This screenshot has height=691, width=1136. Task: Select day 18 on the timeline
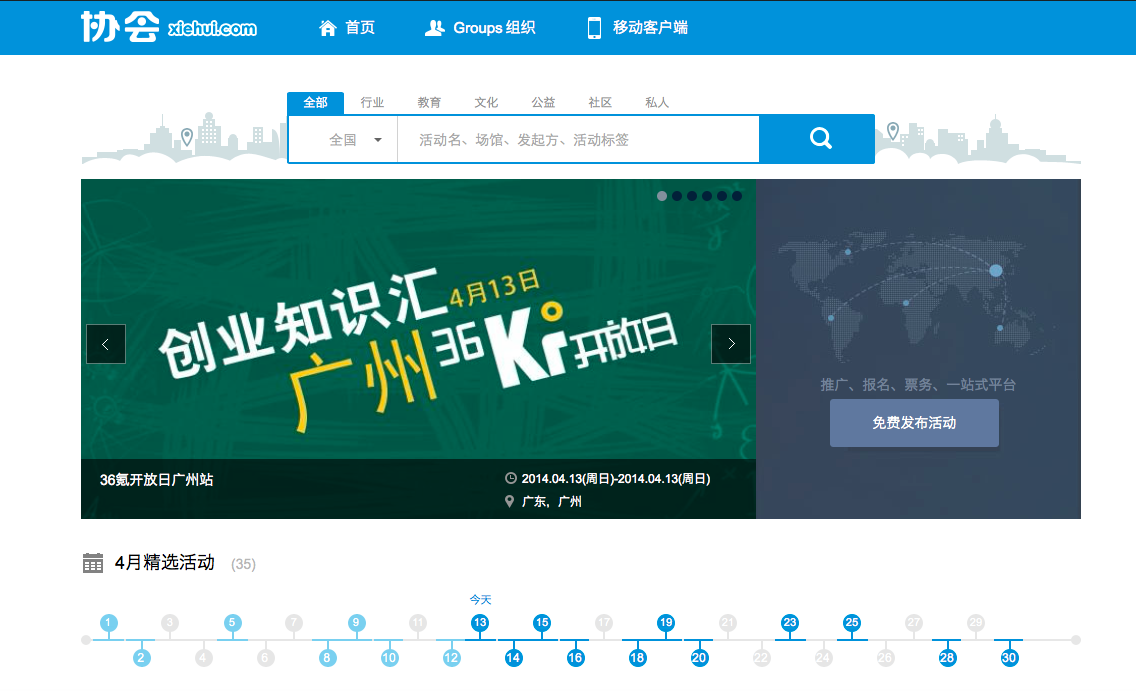638,658
